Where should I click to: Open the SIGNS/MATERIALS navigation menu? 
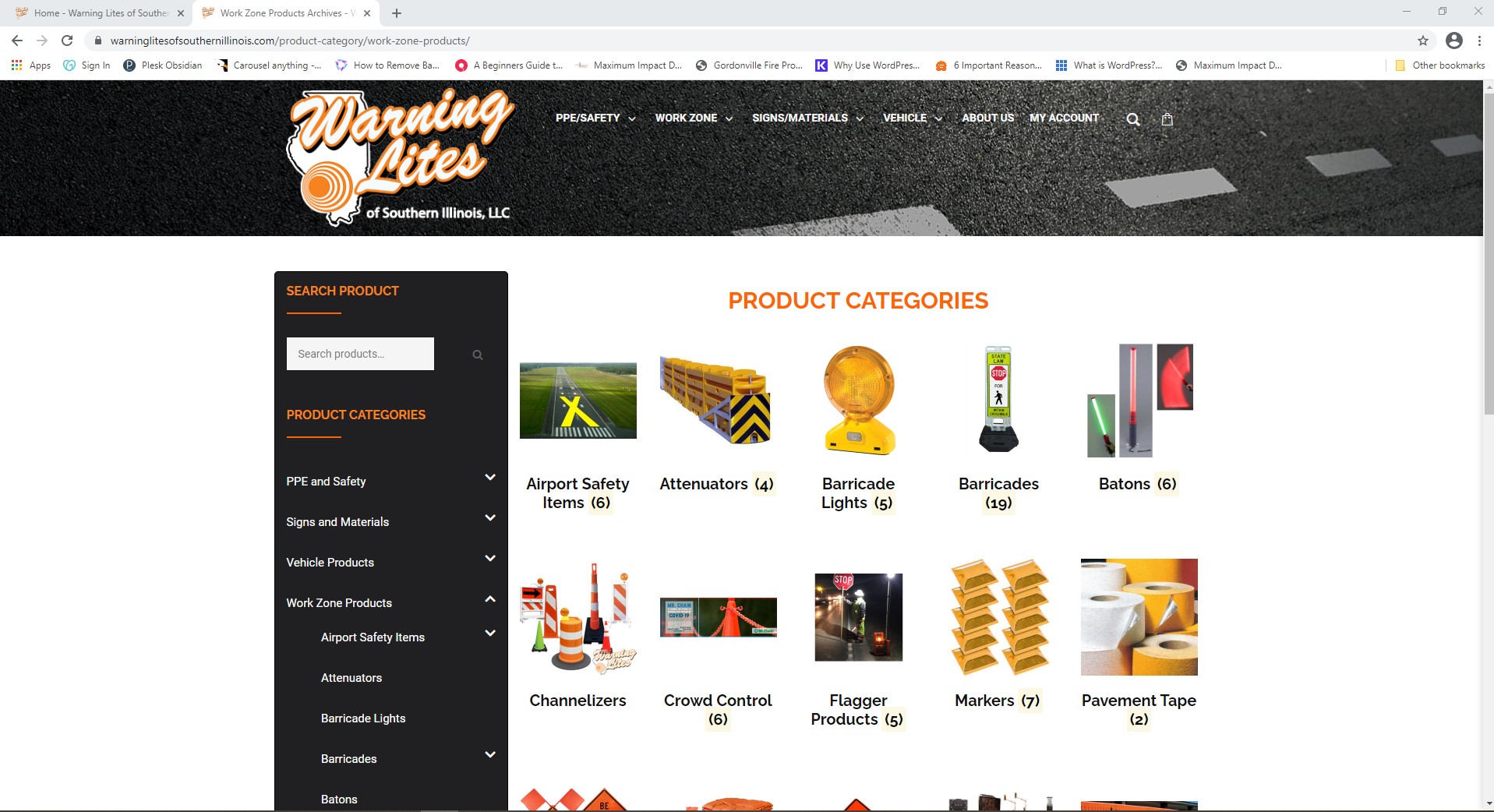pos(807,118)
